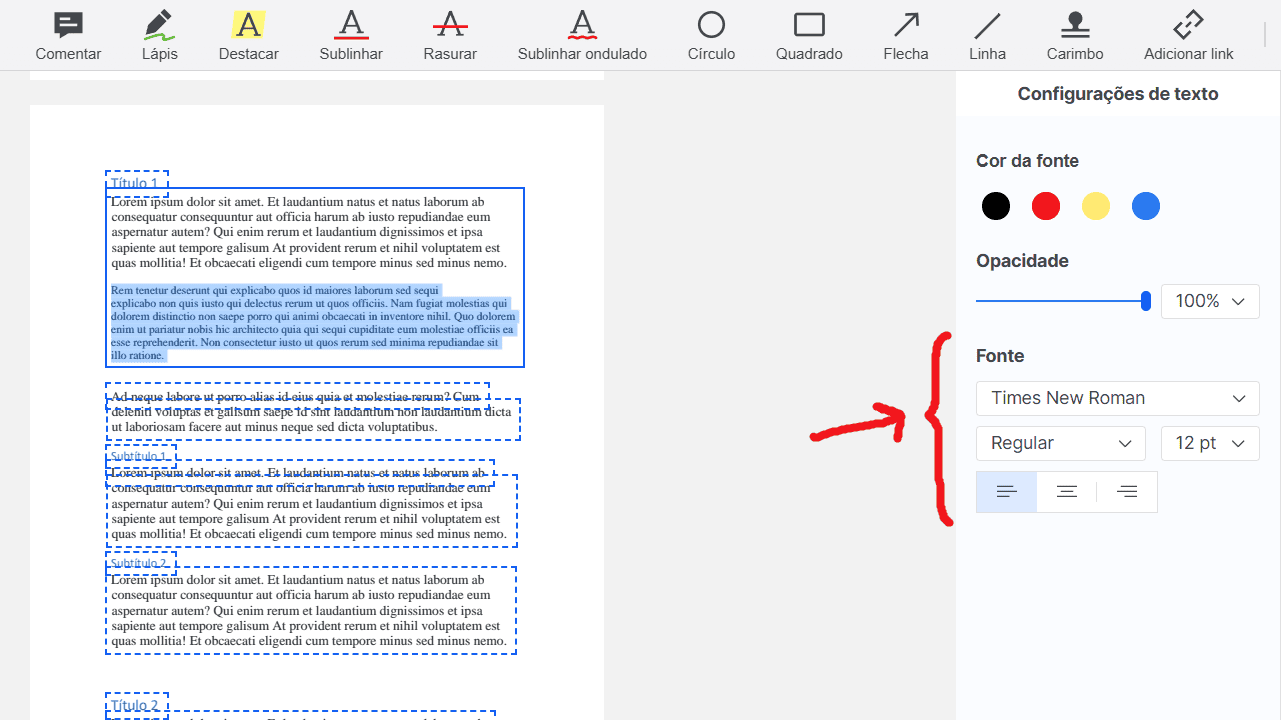This screenshot has width=1281, height=720.
Task: Choose the red font color swatch
Action: click(1046, 207)
